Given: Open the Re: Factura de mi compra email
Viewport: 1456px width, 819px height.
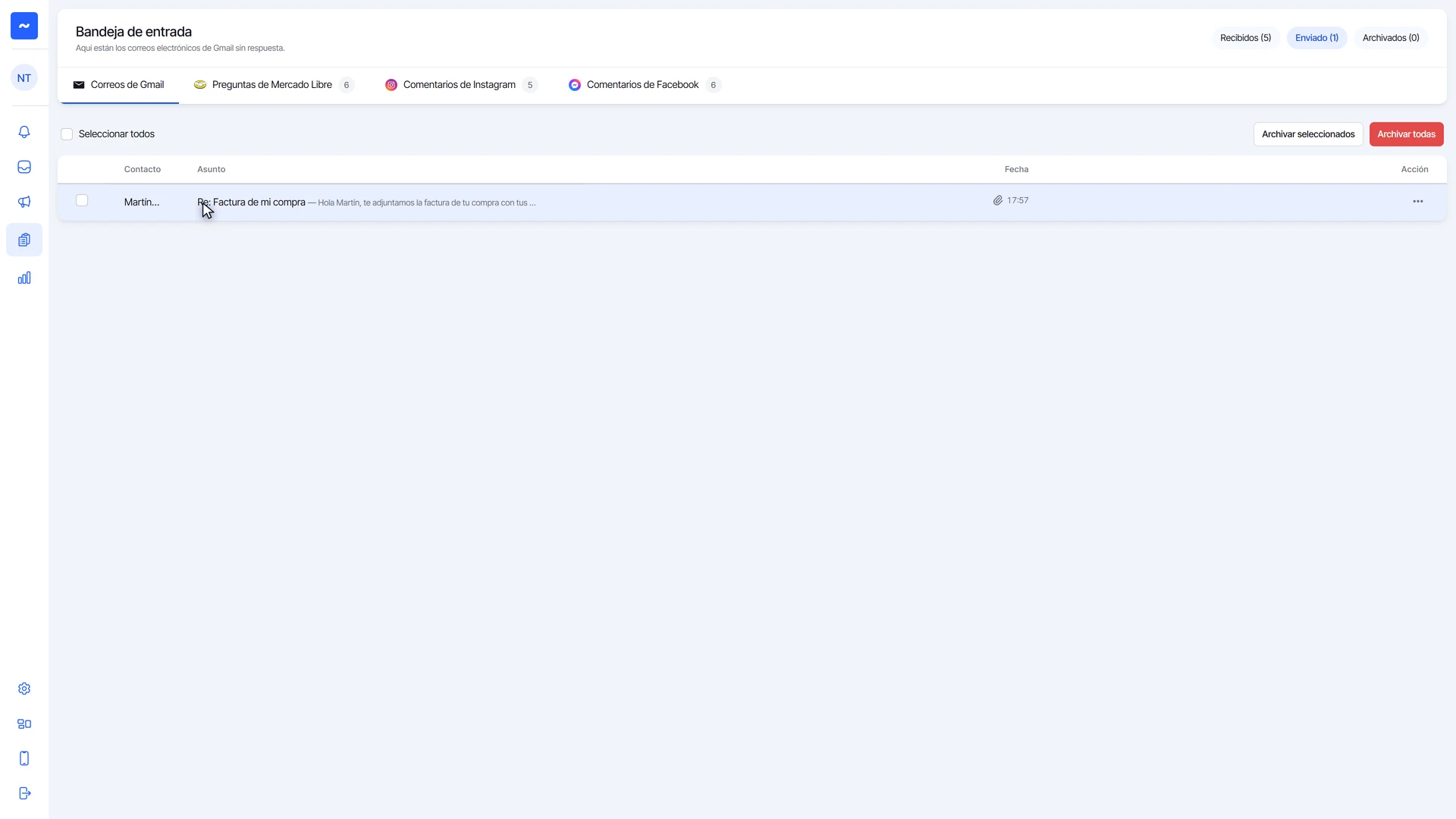Looking at the screenshot, I should pos(251,202).
